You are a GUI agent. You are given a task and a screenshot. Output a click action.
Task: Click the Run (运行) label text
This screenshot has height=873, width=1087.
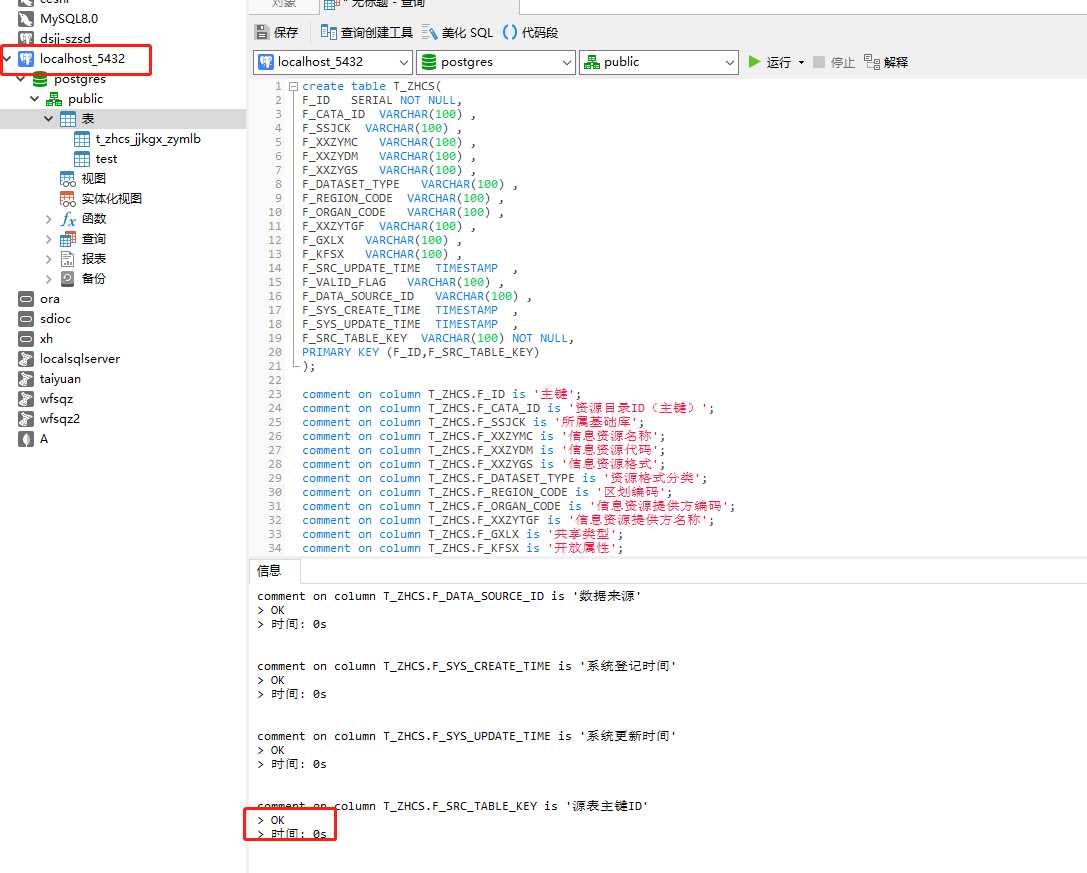coord(779,62)
